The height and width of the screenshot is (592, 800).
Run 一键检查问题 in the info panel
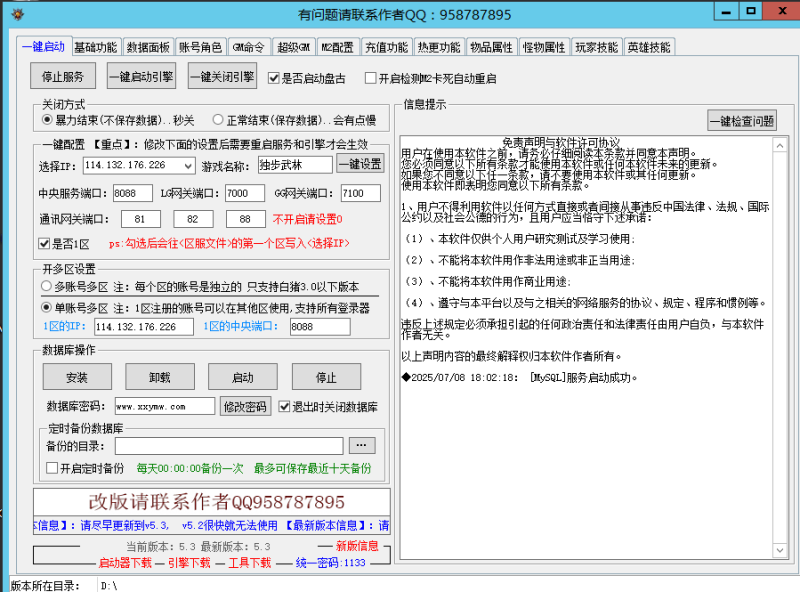[740, 121]
